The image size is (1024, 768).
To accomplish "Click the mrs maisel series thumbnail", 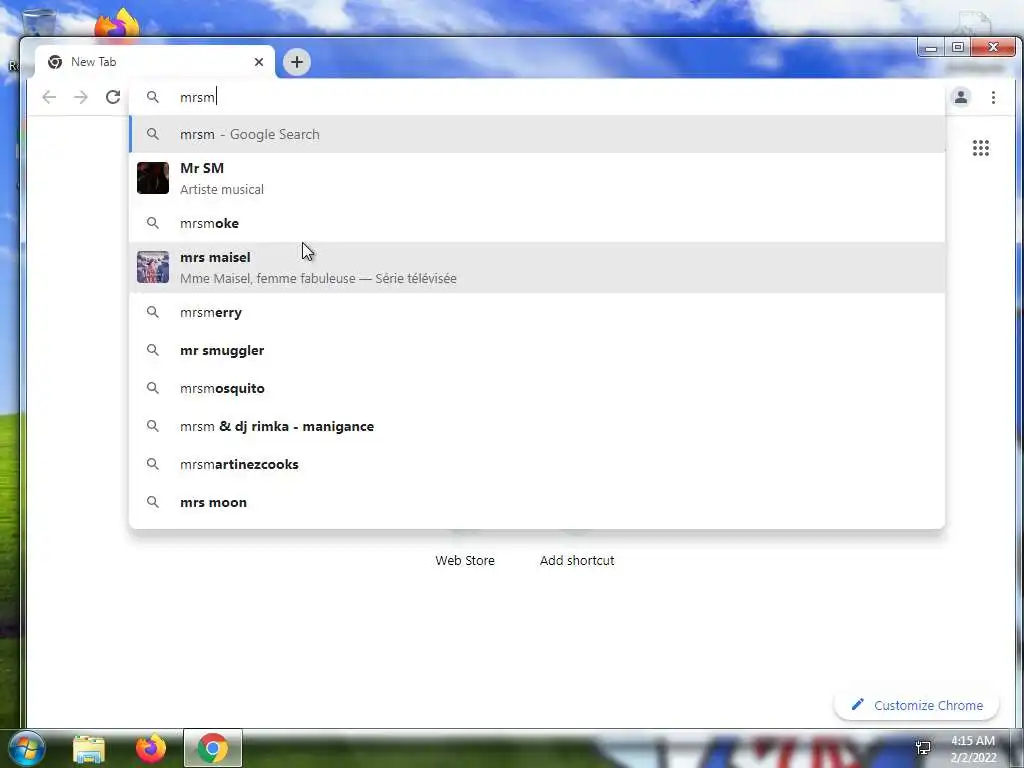I will 153,267.
